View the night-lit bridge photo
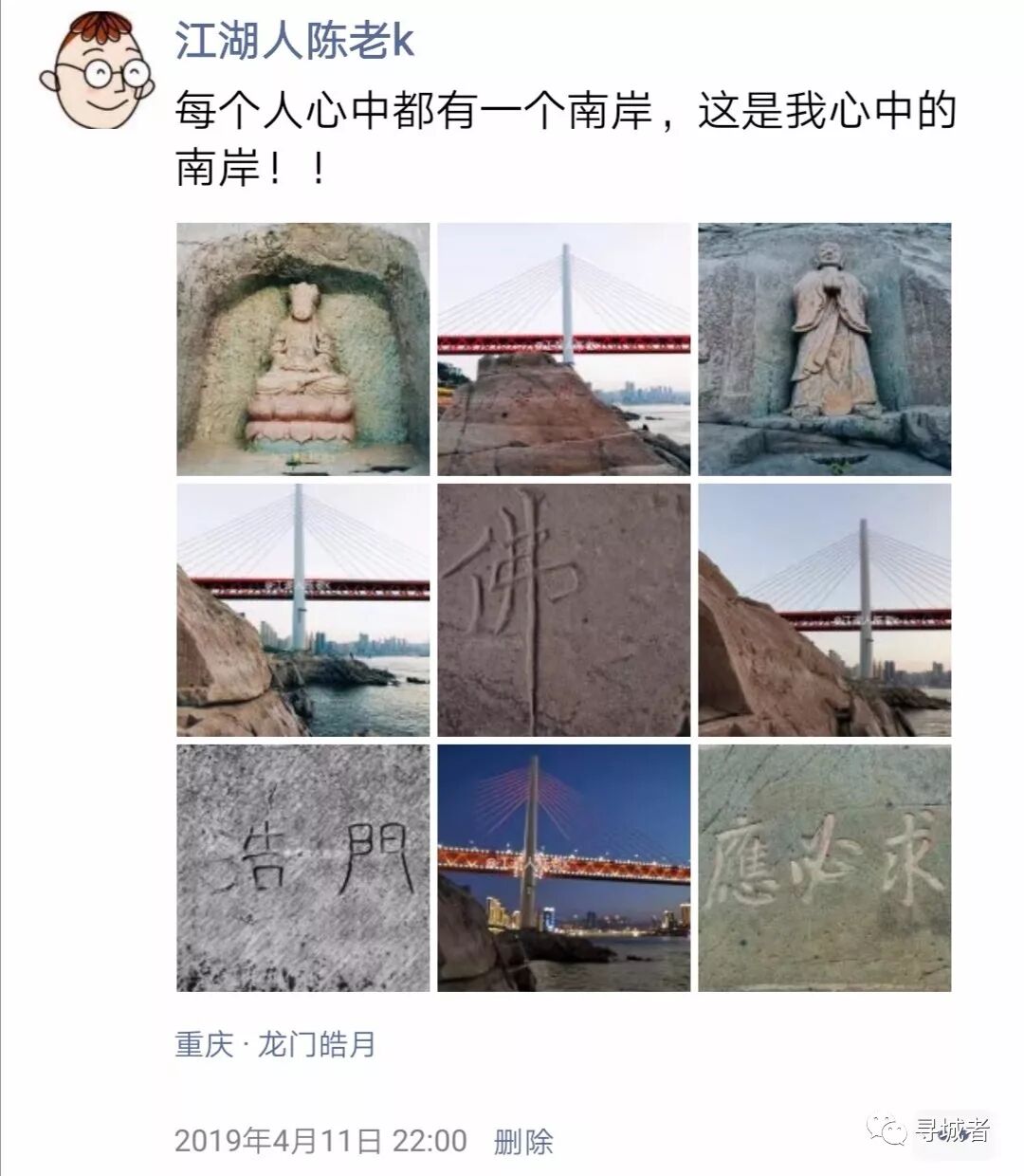Image resolution: width=1024 pixels, height=1176 pixels. point(564,868)
